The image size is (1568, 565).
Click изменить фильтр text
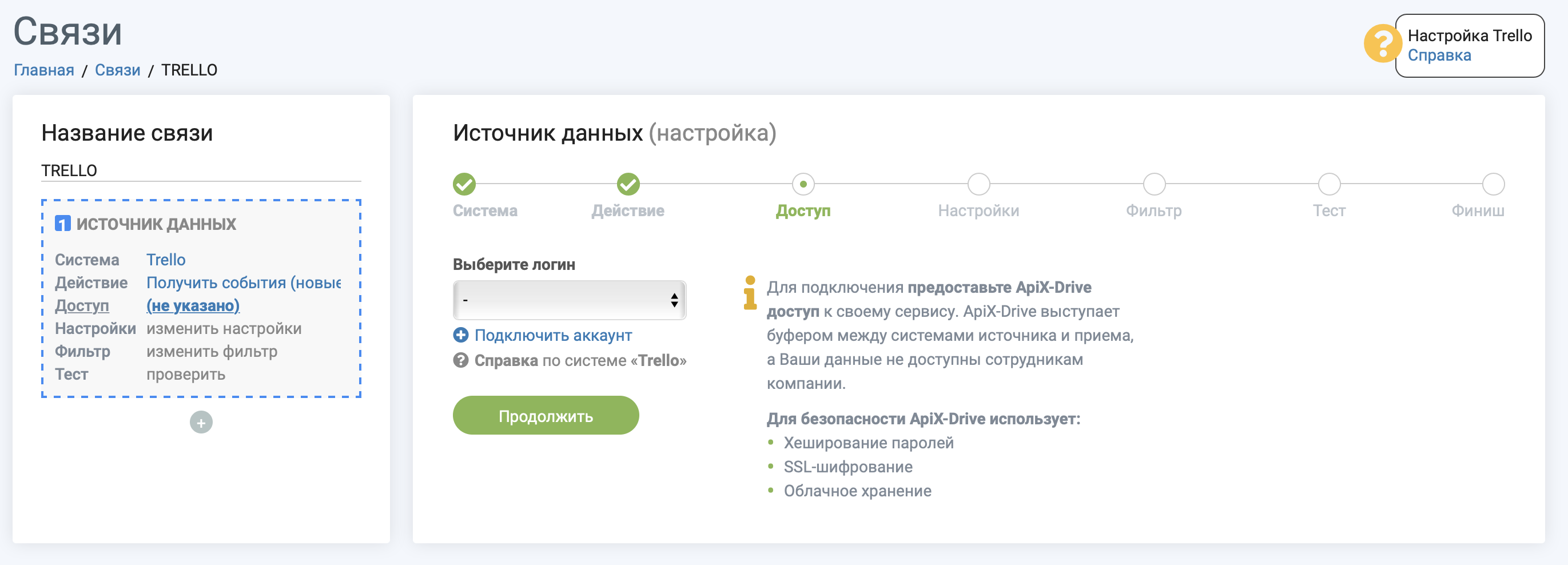[212, 351]
